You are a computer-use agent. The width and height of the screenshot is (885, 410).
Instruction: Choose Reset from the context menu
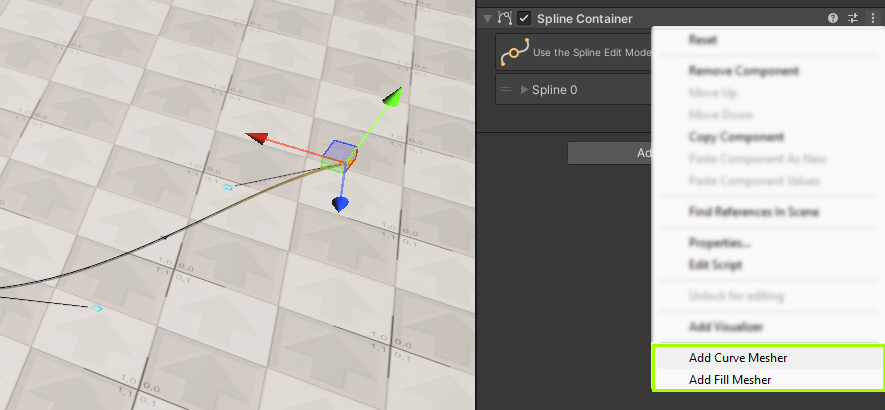(x=703, y=39)
